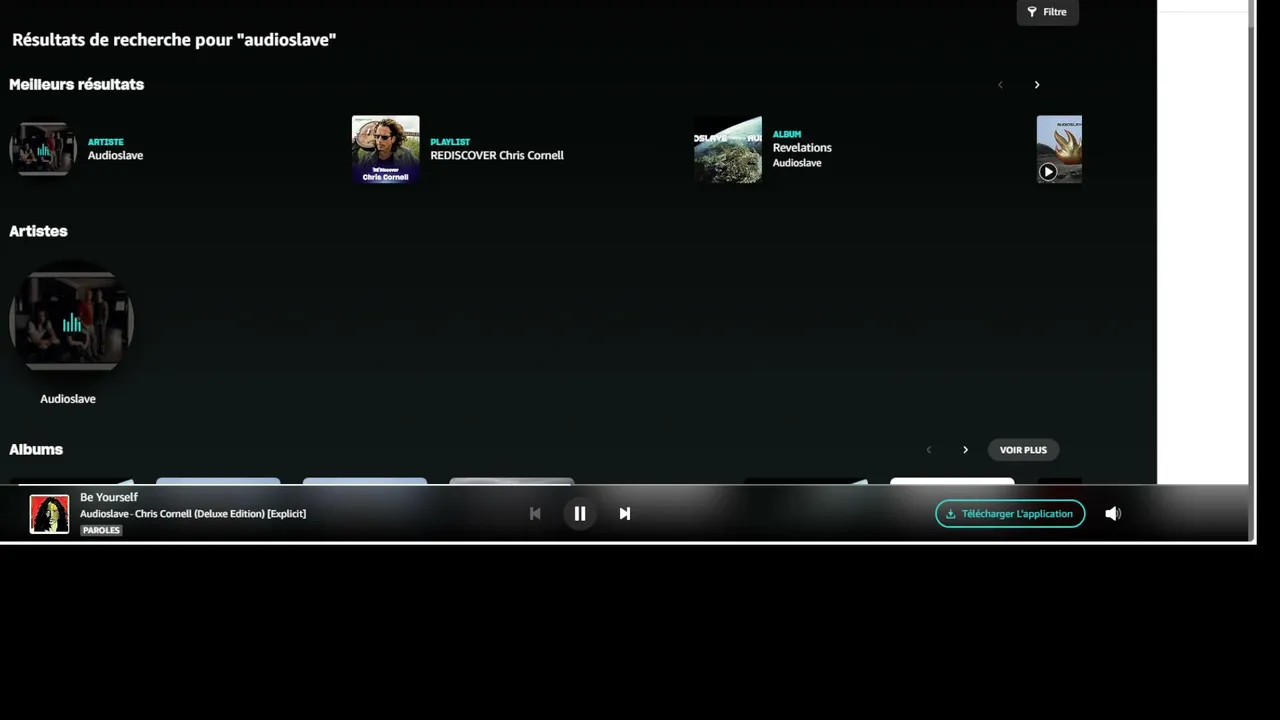Screen dimensions: 1280x720
Task: Pause the current track
Action: click(x=580, y=514)
